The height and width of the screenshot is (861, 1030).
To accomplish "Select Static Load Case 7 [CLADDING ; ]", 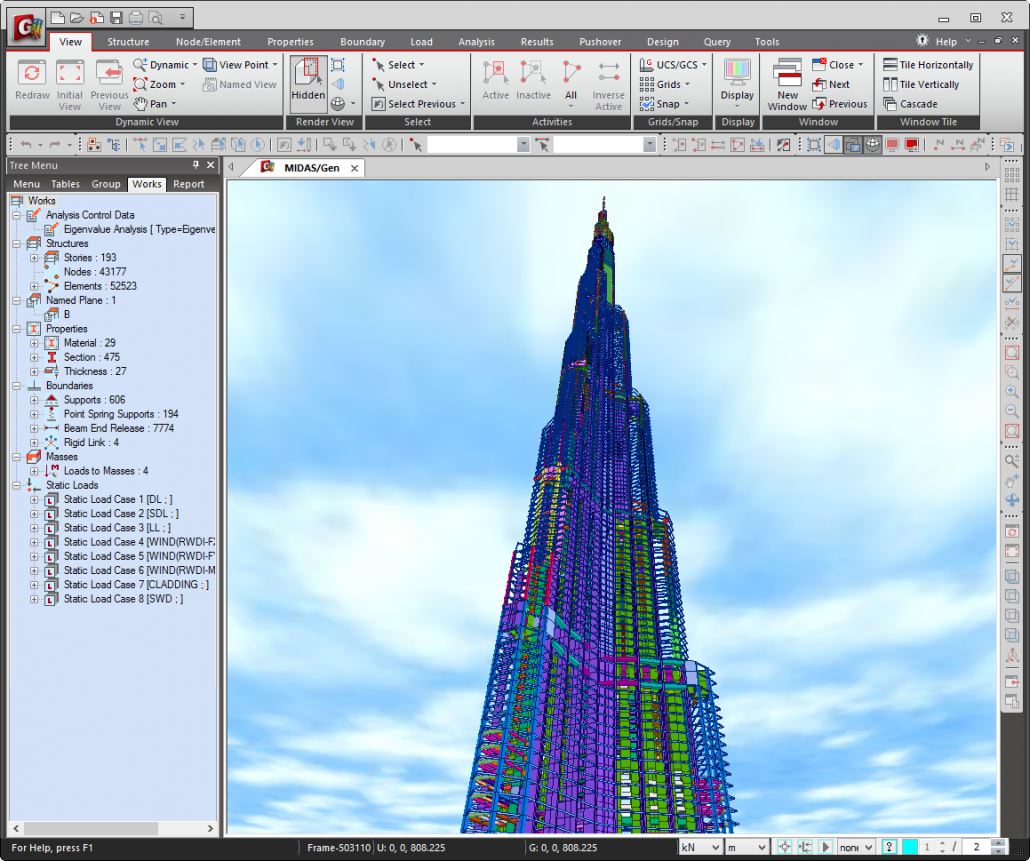I will [136, 585].
